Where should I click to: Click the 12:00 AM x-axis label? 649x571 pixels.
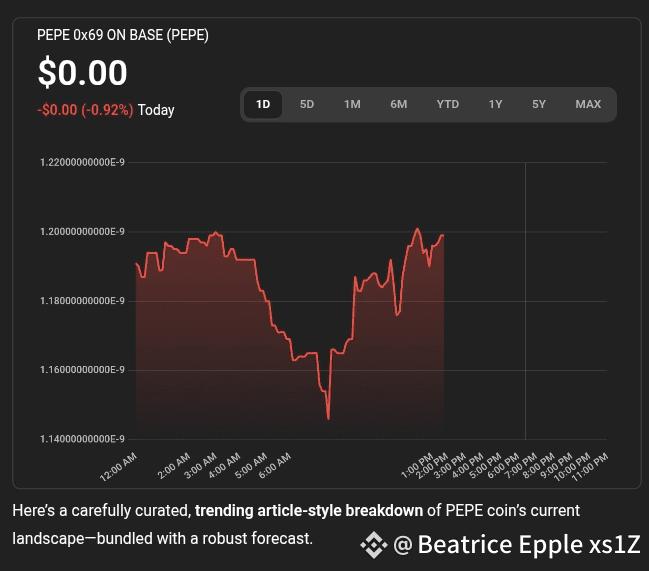[x=119, y=465]
